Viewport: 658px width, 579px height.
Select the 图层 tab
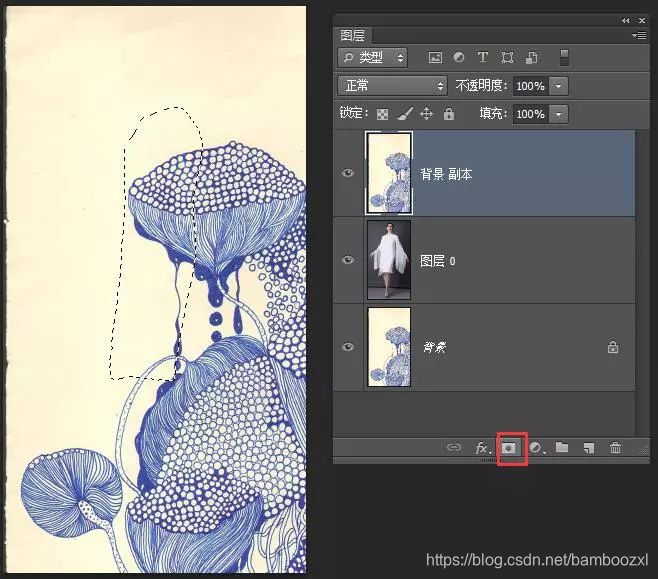coord(352,36)
